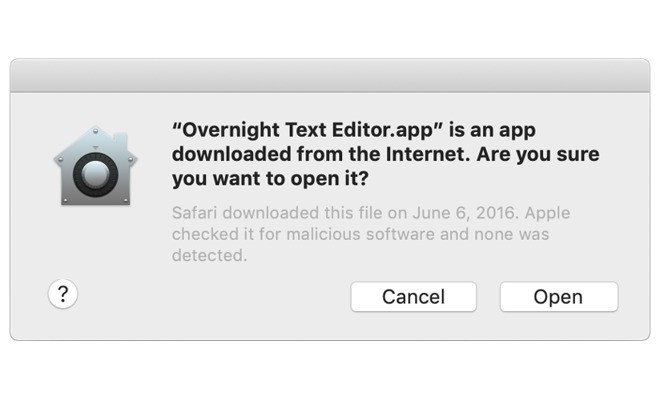Click the Open button to launch the app
This screenshot has height=400, width=660.
click(559, 297)
